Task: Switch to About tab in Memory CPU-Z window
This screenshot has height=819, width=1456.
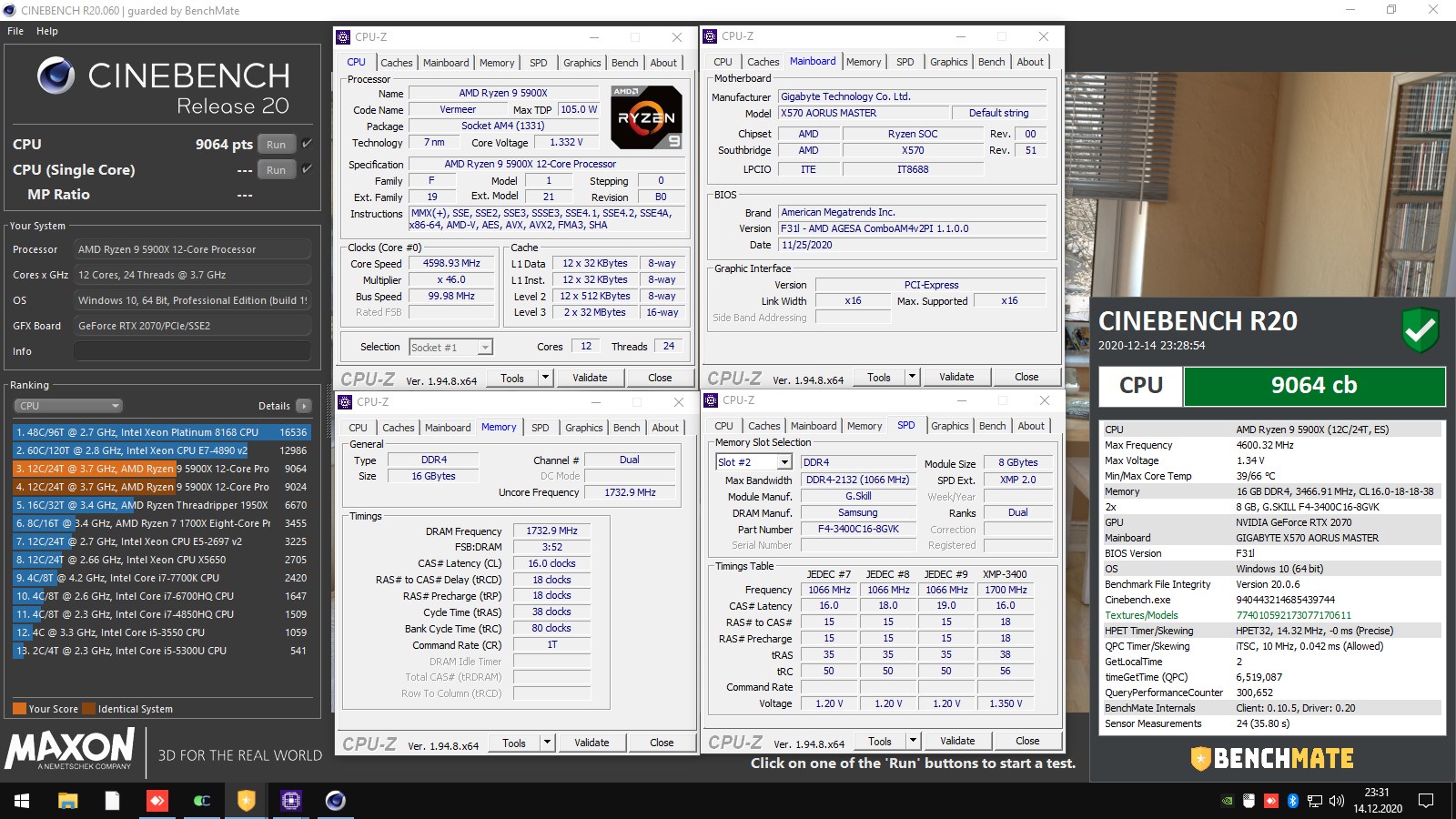Action: (665, 428)
